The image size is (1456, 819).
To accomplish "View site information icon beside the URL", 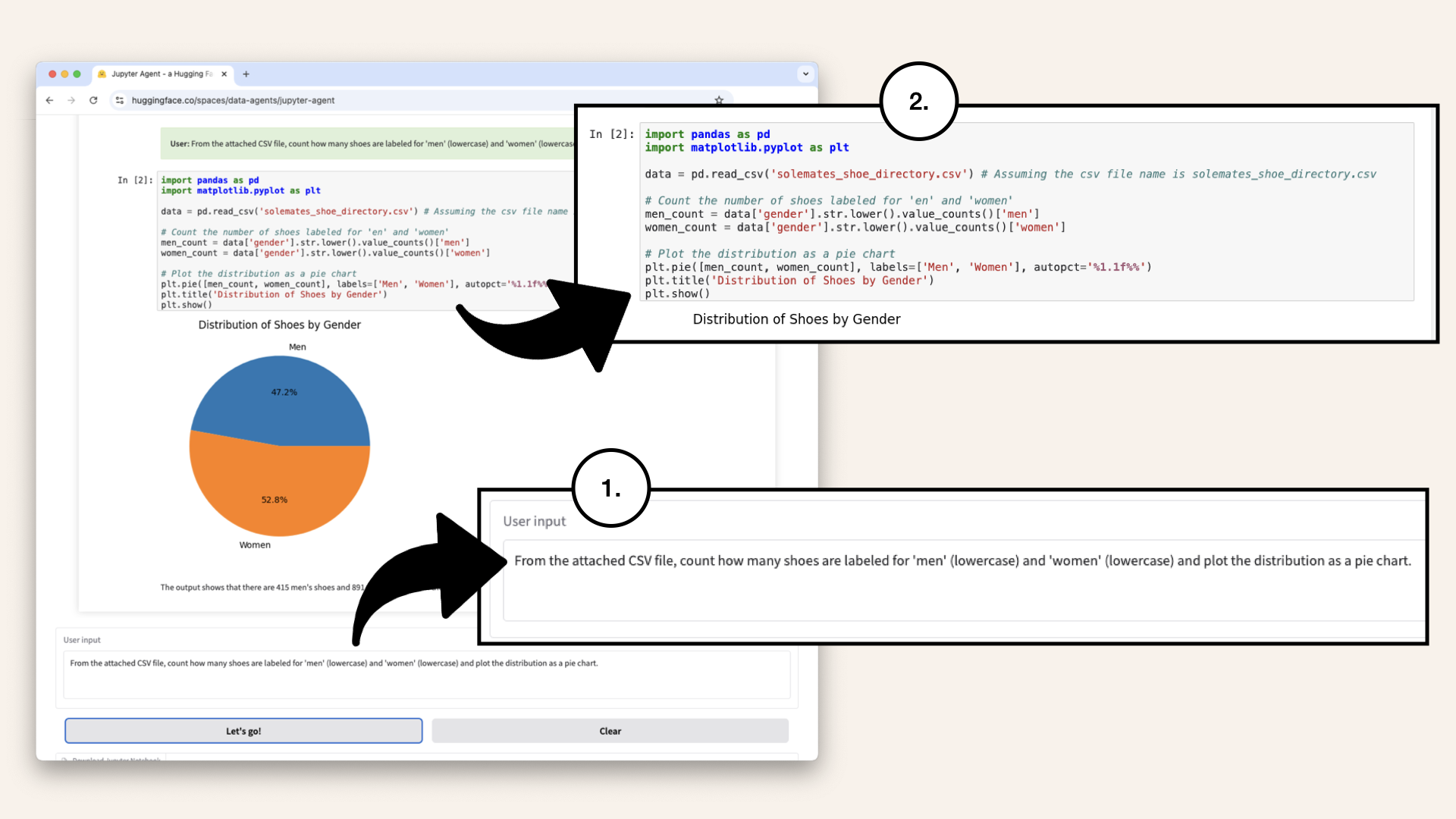I will pyautogui.click(x=120, y=100).
